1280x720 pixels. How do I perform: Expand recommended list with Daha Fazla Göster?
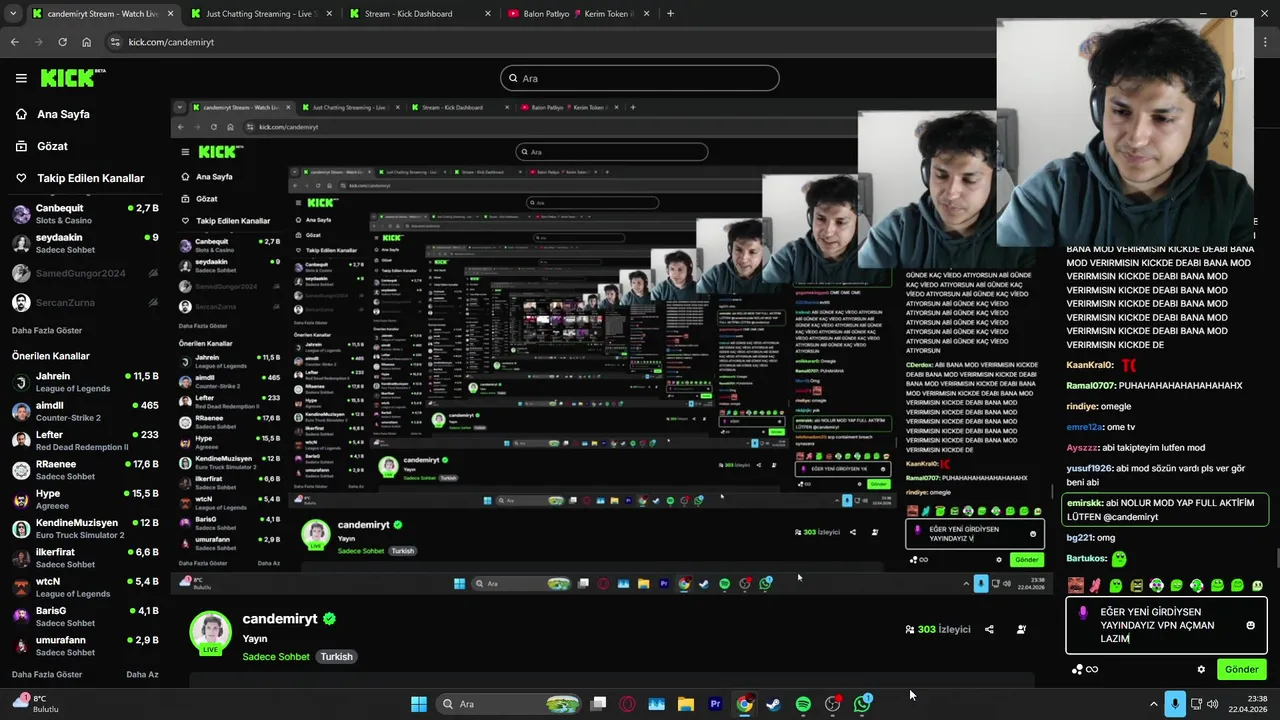pos(47,675)
